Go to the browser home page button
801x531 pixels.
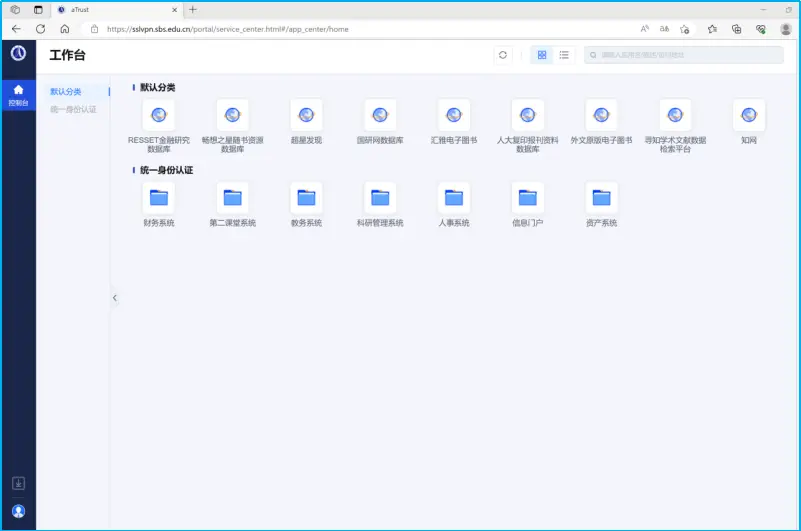pos(65,29)
